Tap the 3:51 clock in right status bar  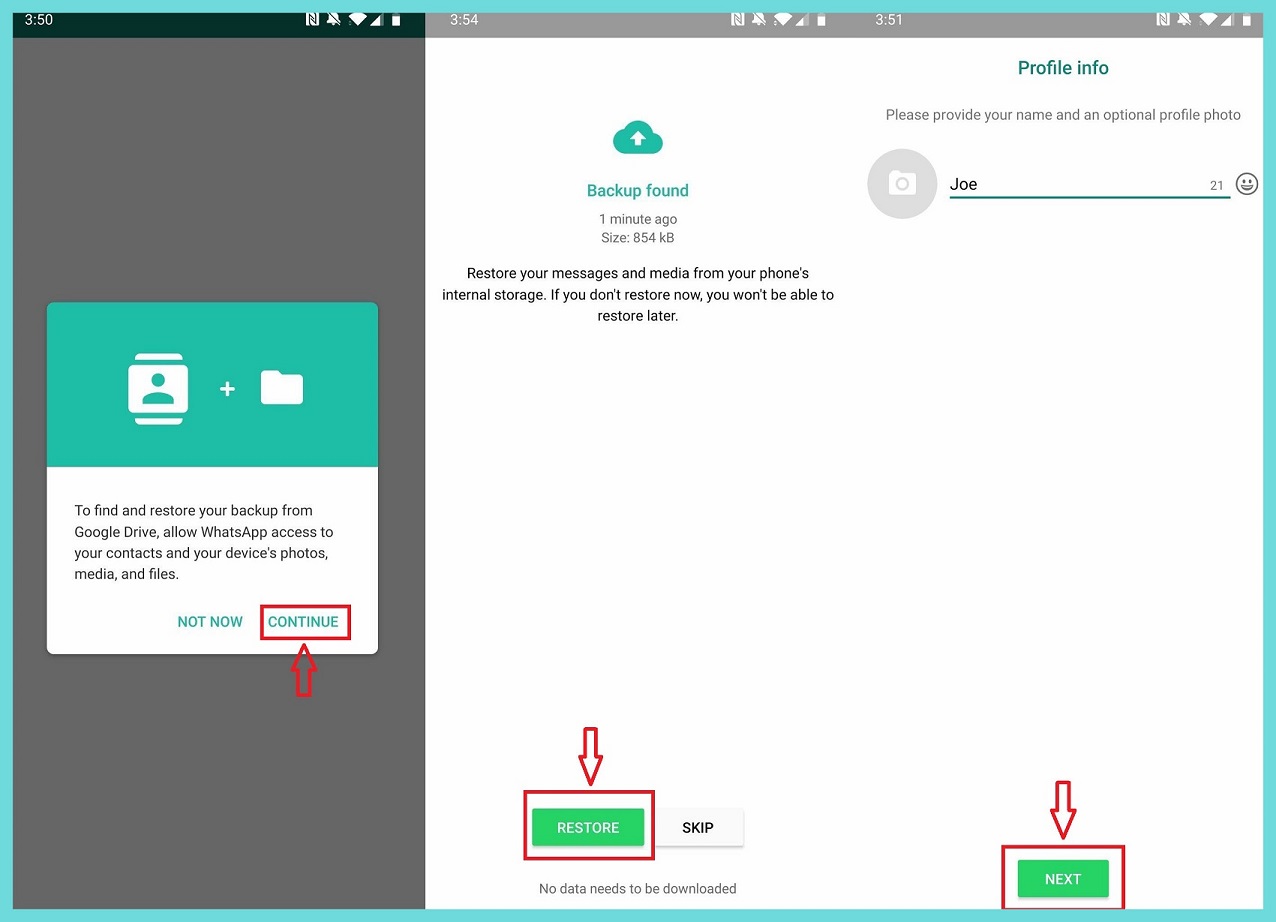coord(889,19)
